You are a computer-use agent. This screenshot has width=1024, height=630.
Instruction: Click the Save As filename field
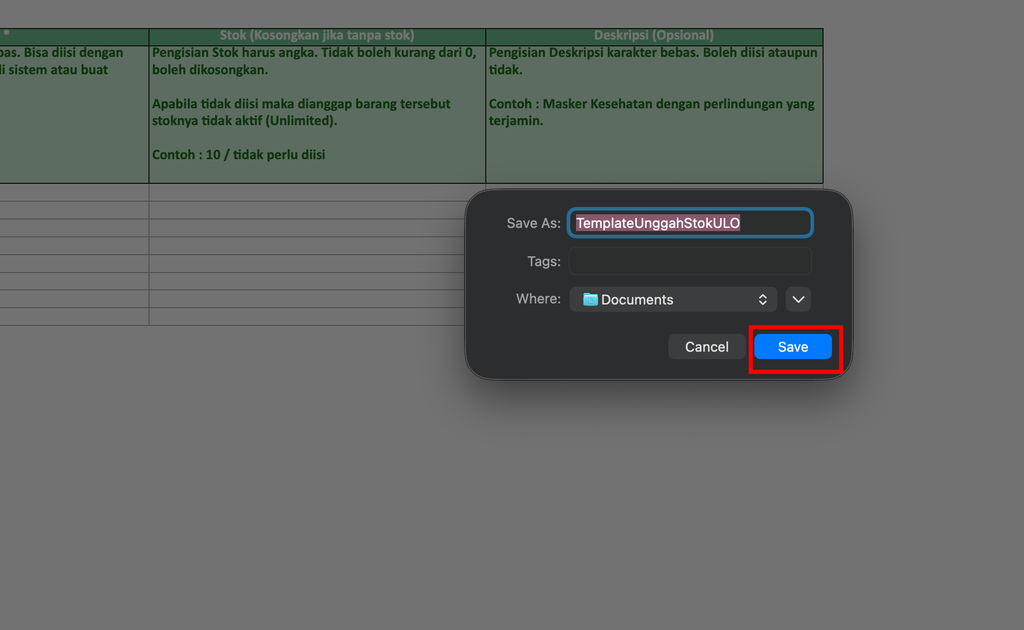[x=690, y=223]
